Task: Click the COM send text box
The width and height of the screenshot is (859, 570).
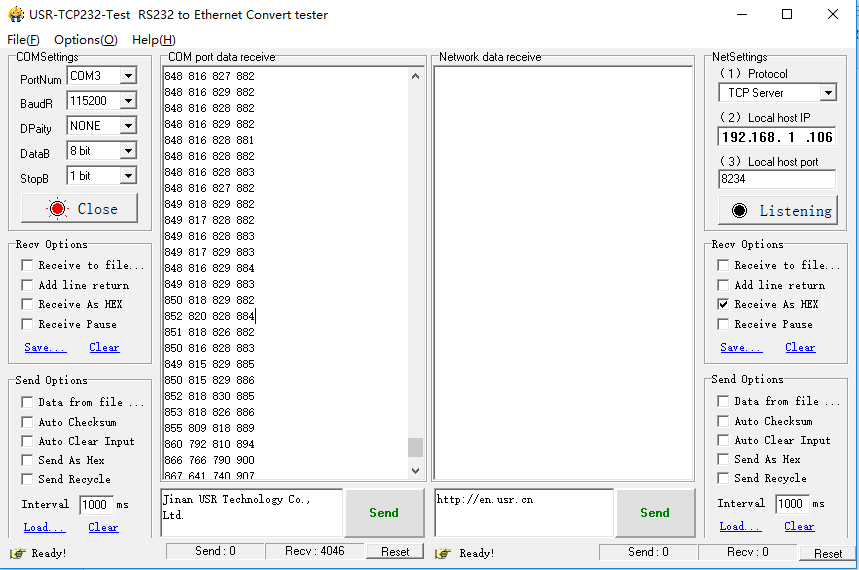Action: pyautogui.click(x=251, y=513)
